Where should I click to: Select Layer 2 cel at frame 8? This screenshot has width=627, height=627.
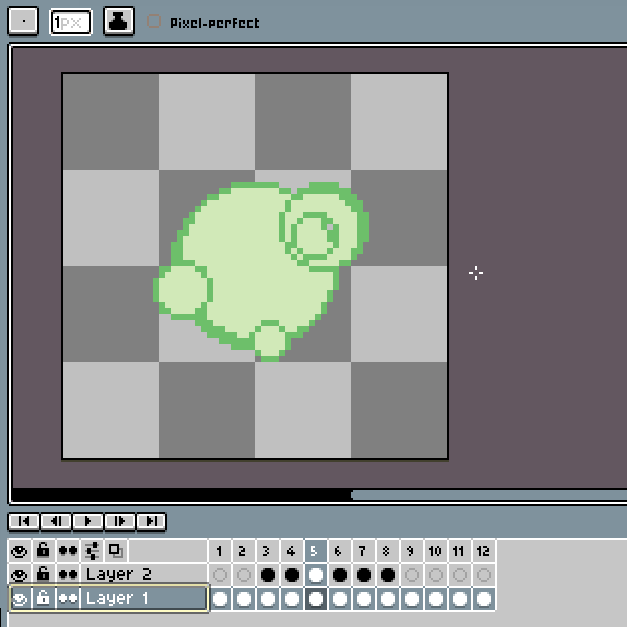[x=387, y=575]
